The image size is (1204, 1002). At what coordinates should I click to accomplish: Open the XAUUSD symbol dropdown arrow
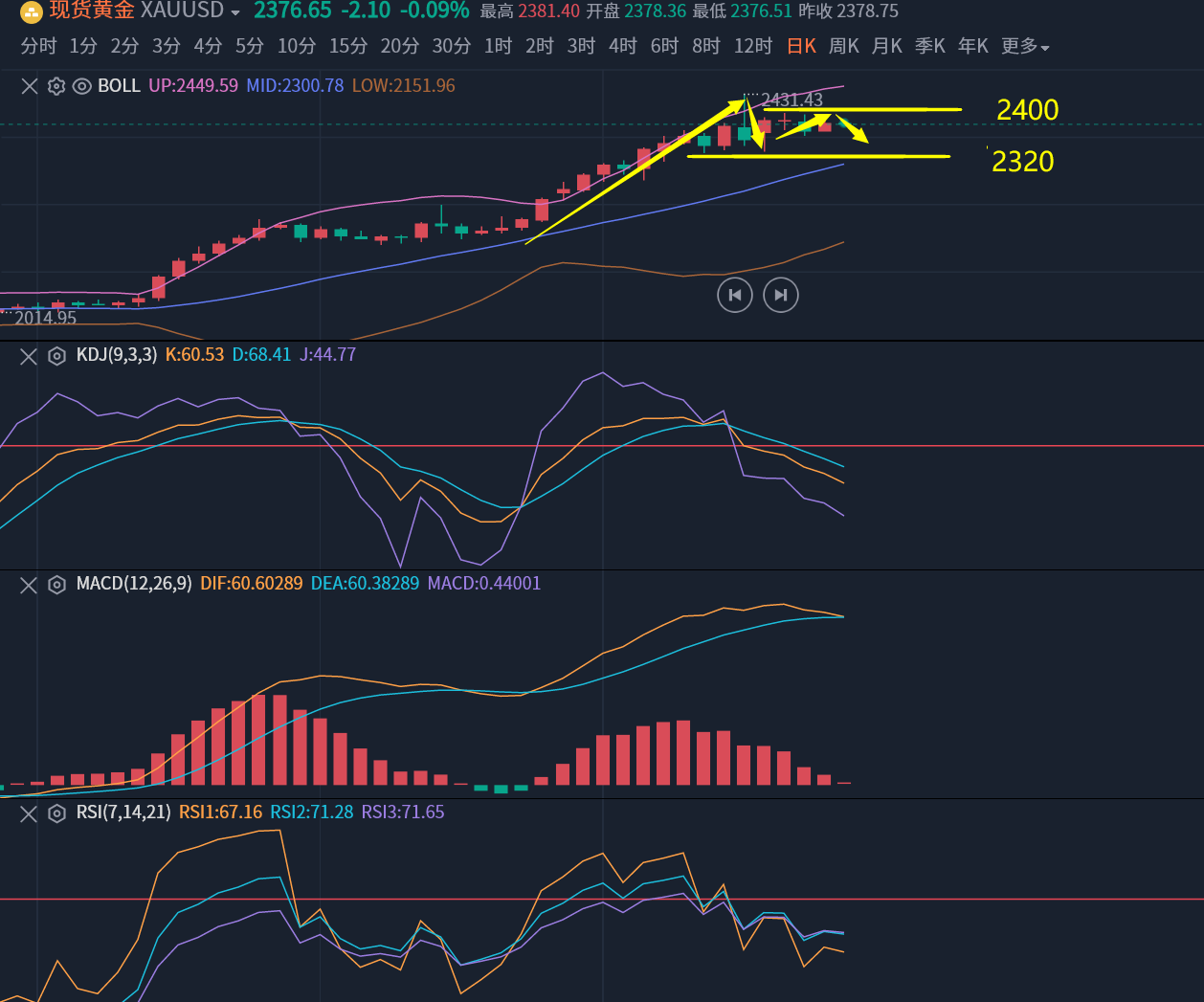tap(235, 13)
